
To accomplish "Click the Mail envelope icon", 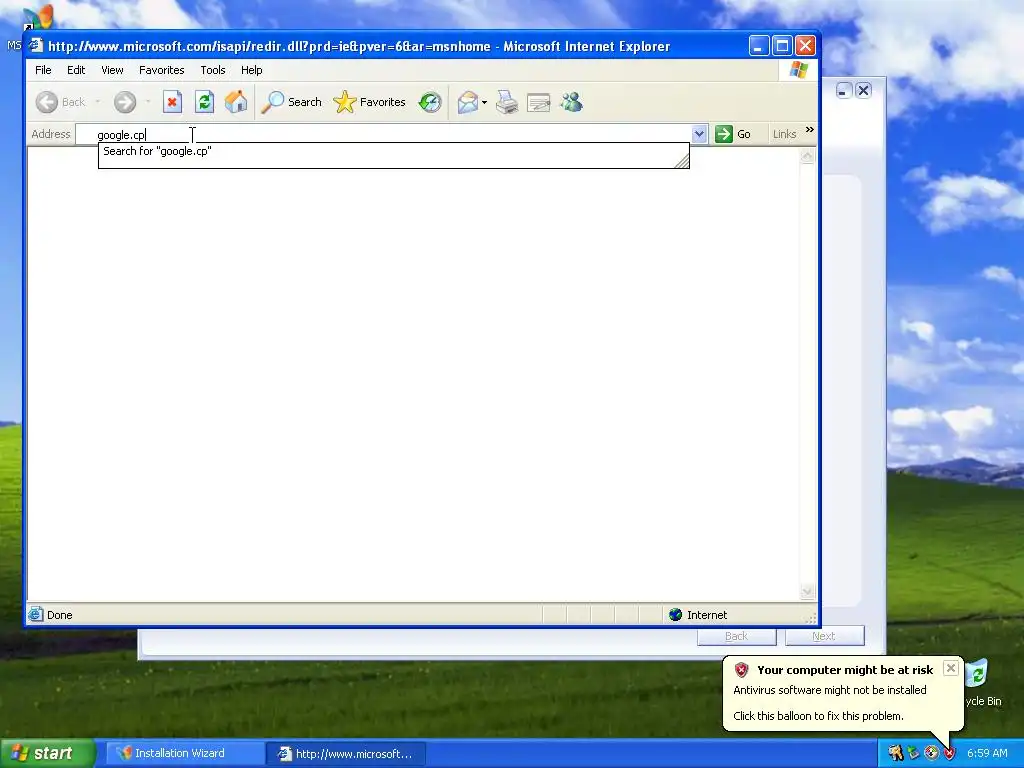I will pyautogui.click(x=467, y=103).
